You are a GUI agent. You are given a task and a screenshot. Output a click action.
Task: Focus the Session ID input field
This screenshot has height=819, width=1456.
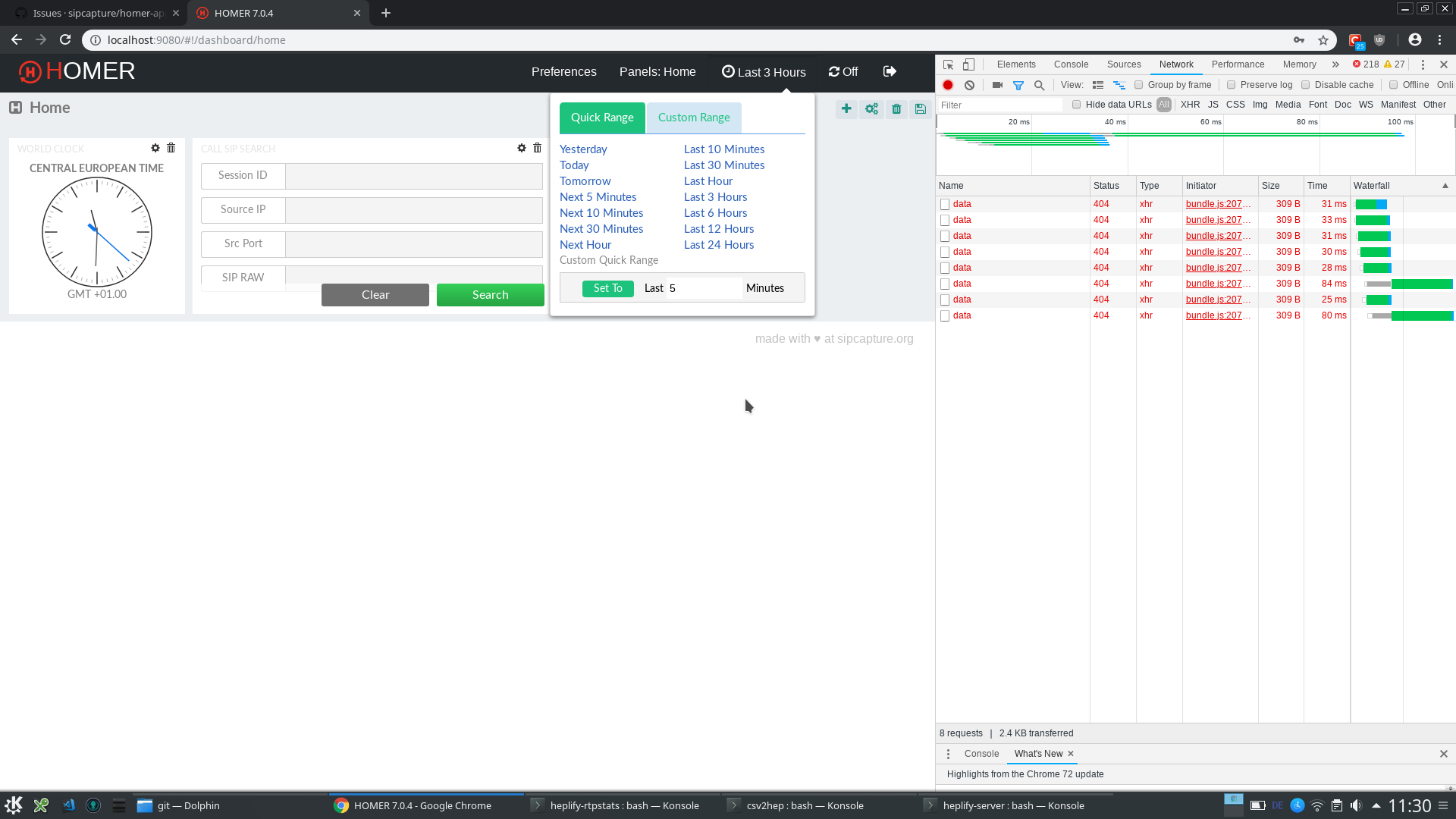pos(412,176)
